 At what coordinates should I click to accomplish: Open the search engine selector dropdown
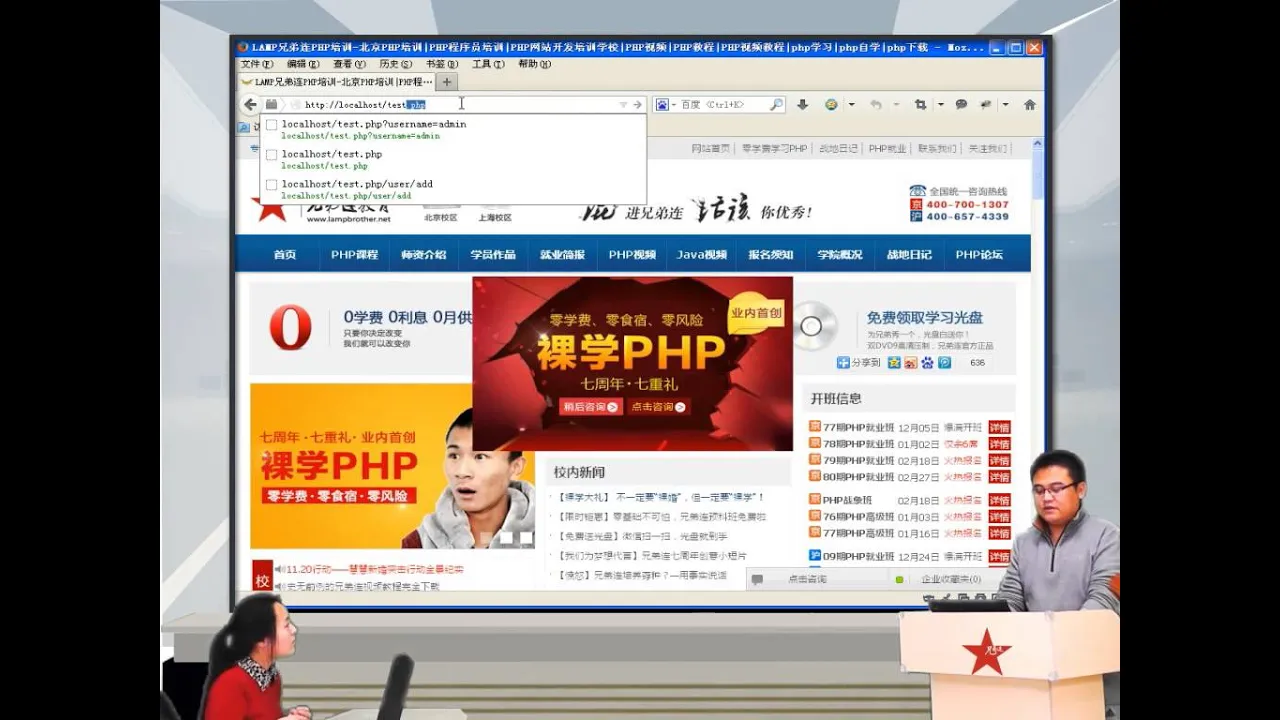(673, 104)
